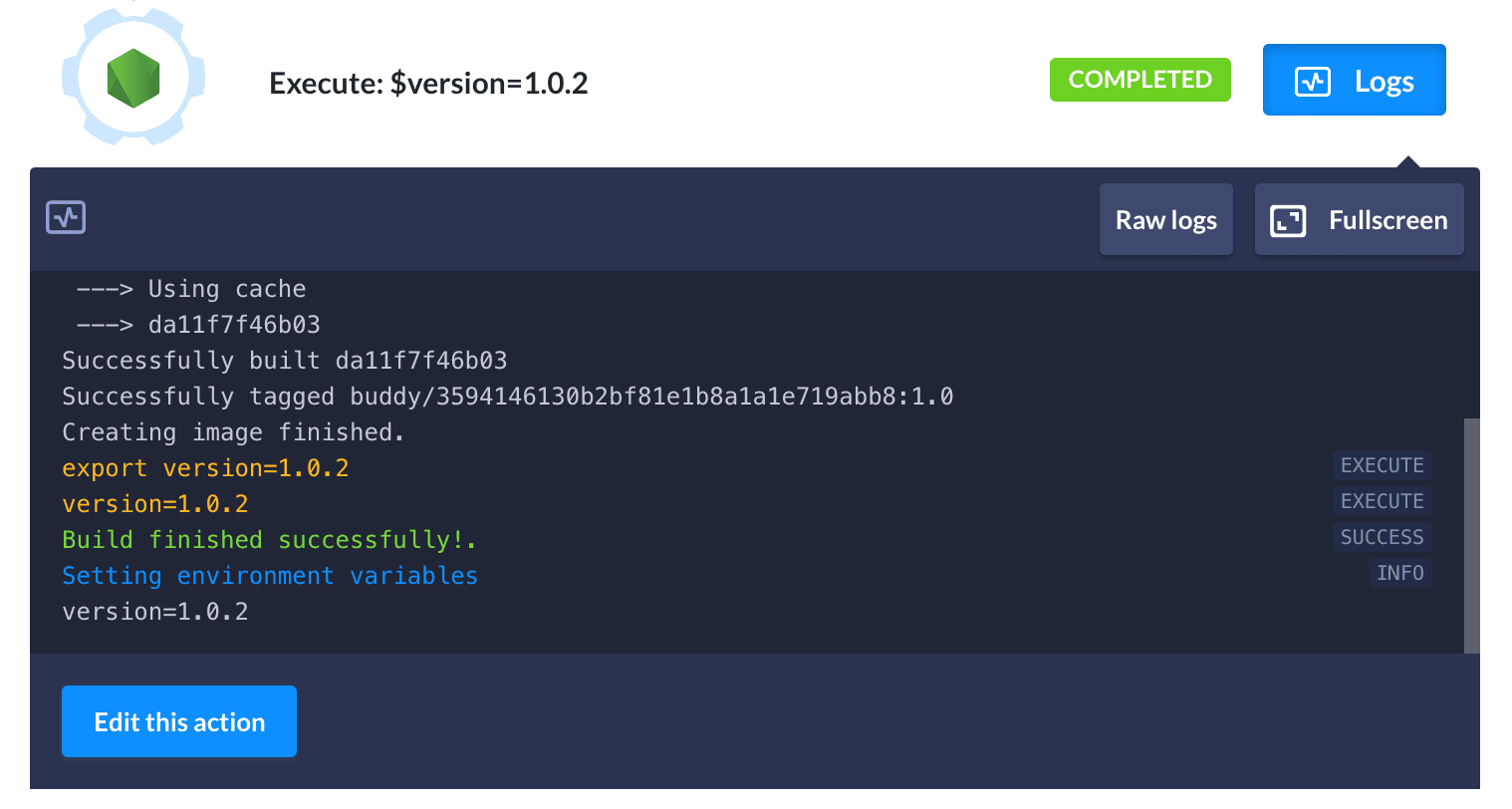1512x809 pixels.
Task: Click the orange export version=1.0.2 log line
Action: click(x=205, y=468)
